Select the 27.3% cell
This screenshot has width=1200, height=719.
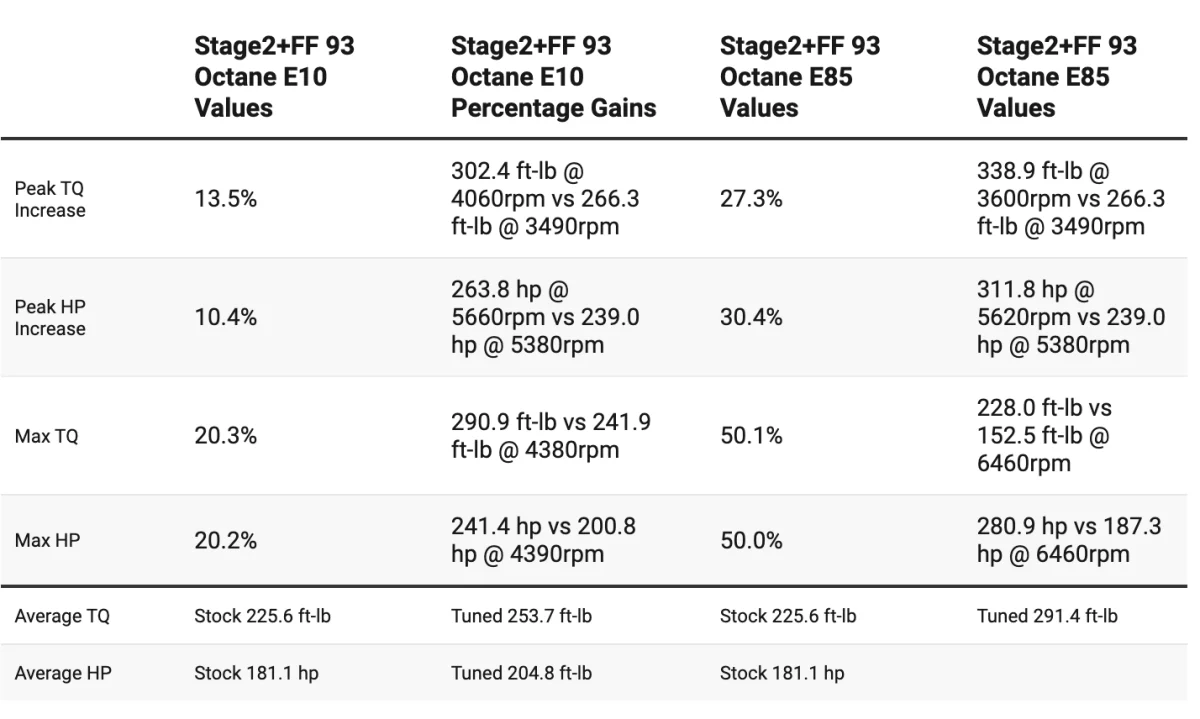pyautogui.click(x=751, y=199)
